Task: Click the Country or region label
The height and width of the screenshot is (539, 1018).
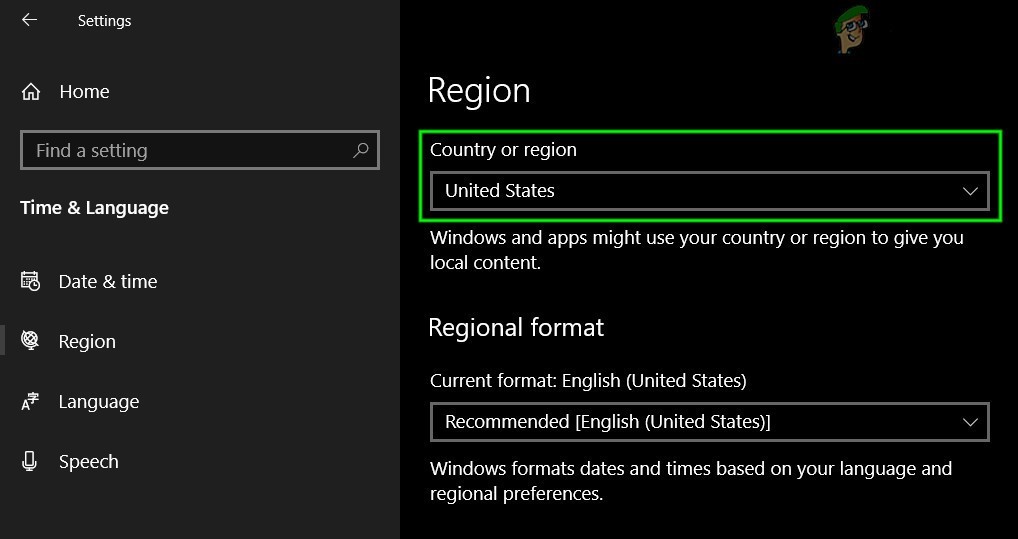Action: click(x=503, y=150)
